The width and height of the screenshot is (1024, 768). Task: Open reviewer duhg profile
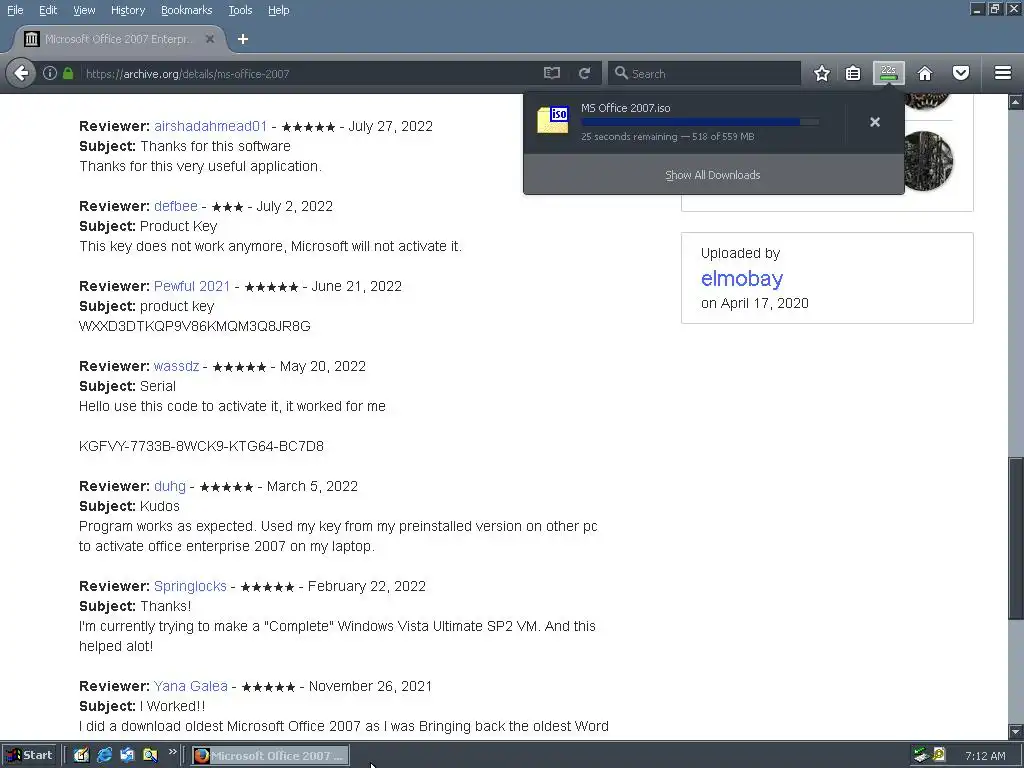coord(170,486)
